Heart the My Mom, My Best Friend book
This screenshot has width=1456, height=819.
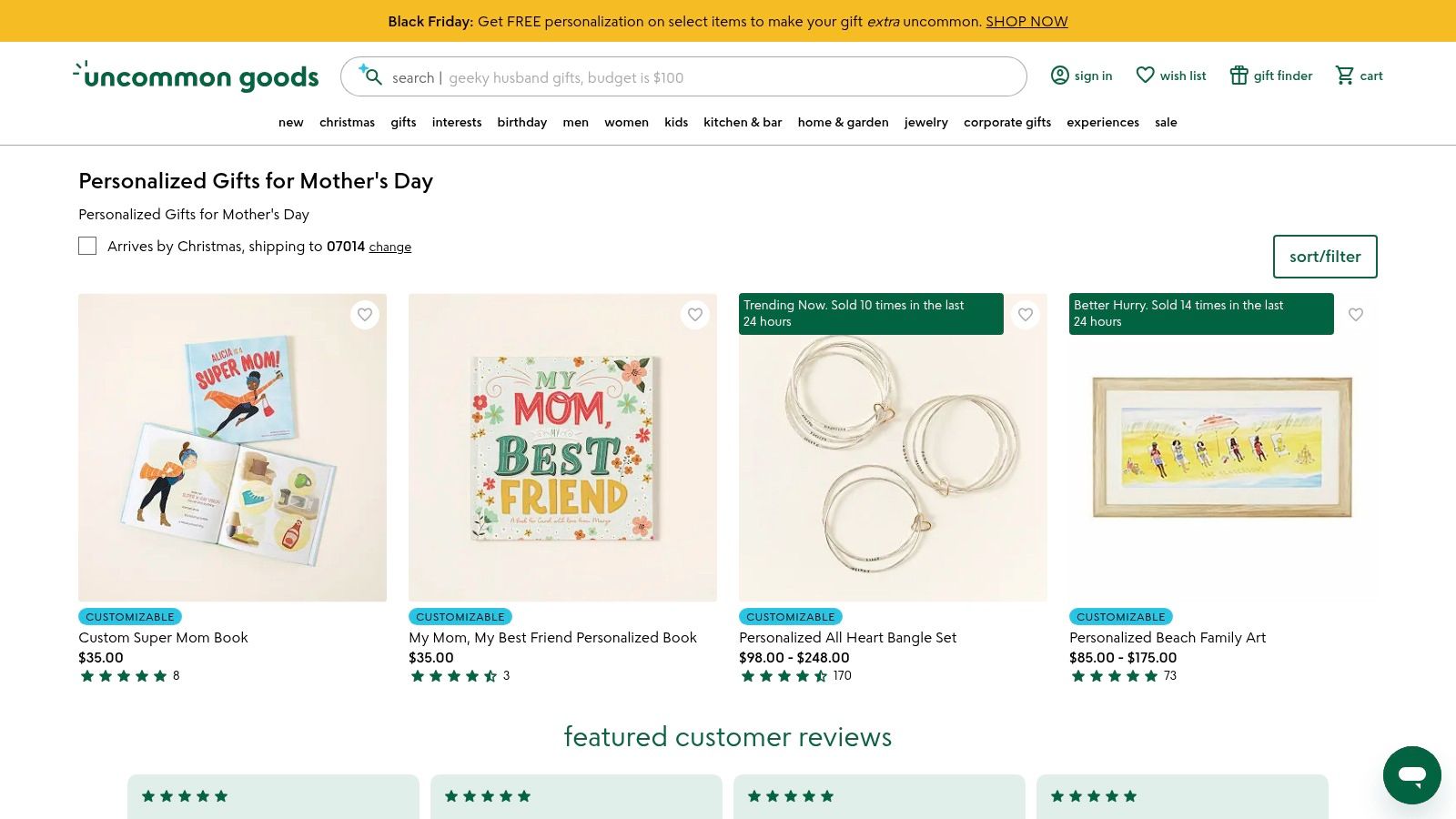[695, 315]
